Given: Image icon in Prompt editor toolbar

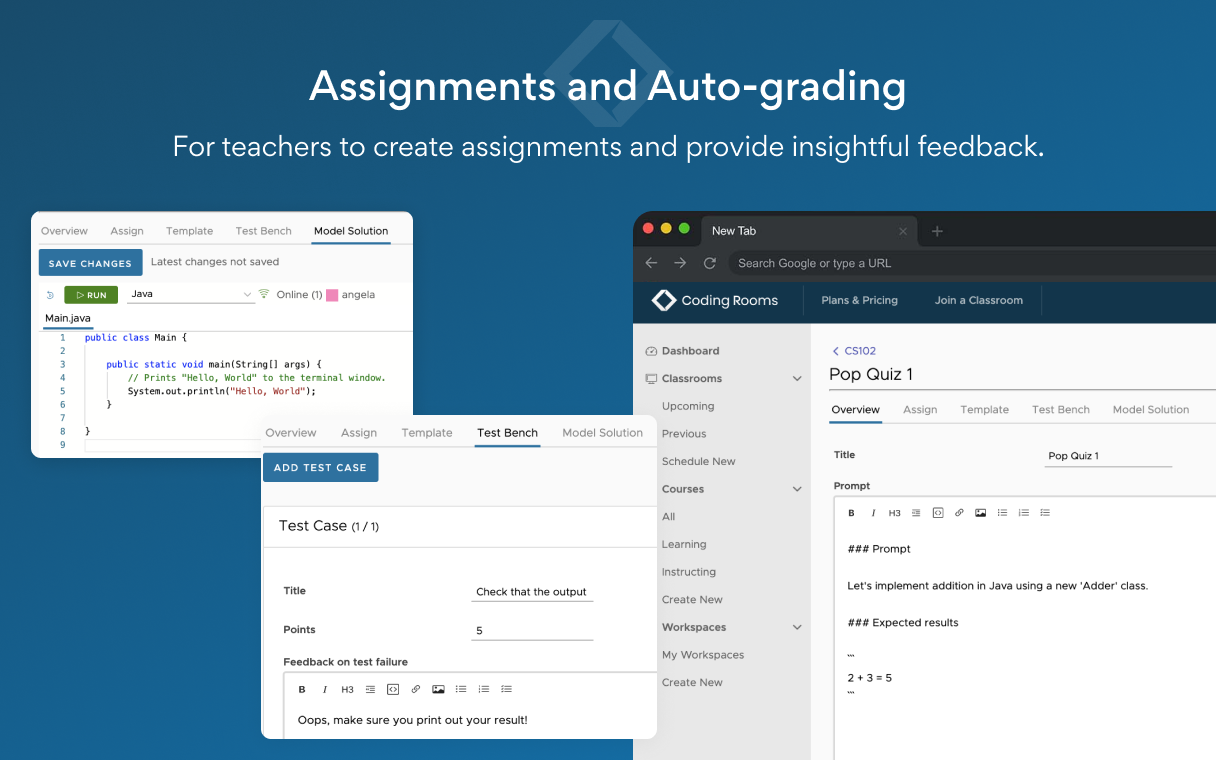Looking at the screenshot, I should click(981, 513).
